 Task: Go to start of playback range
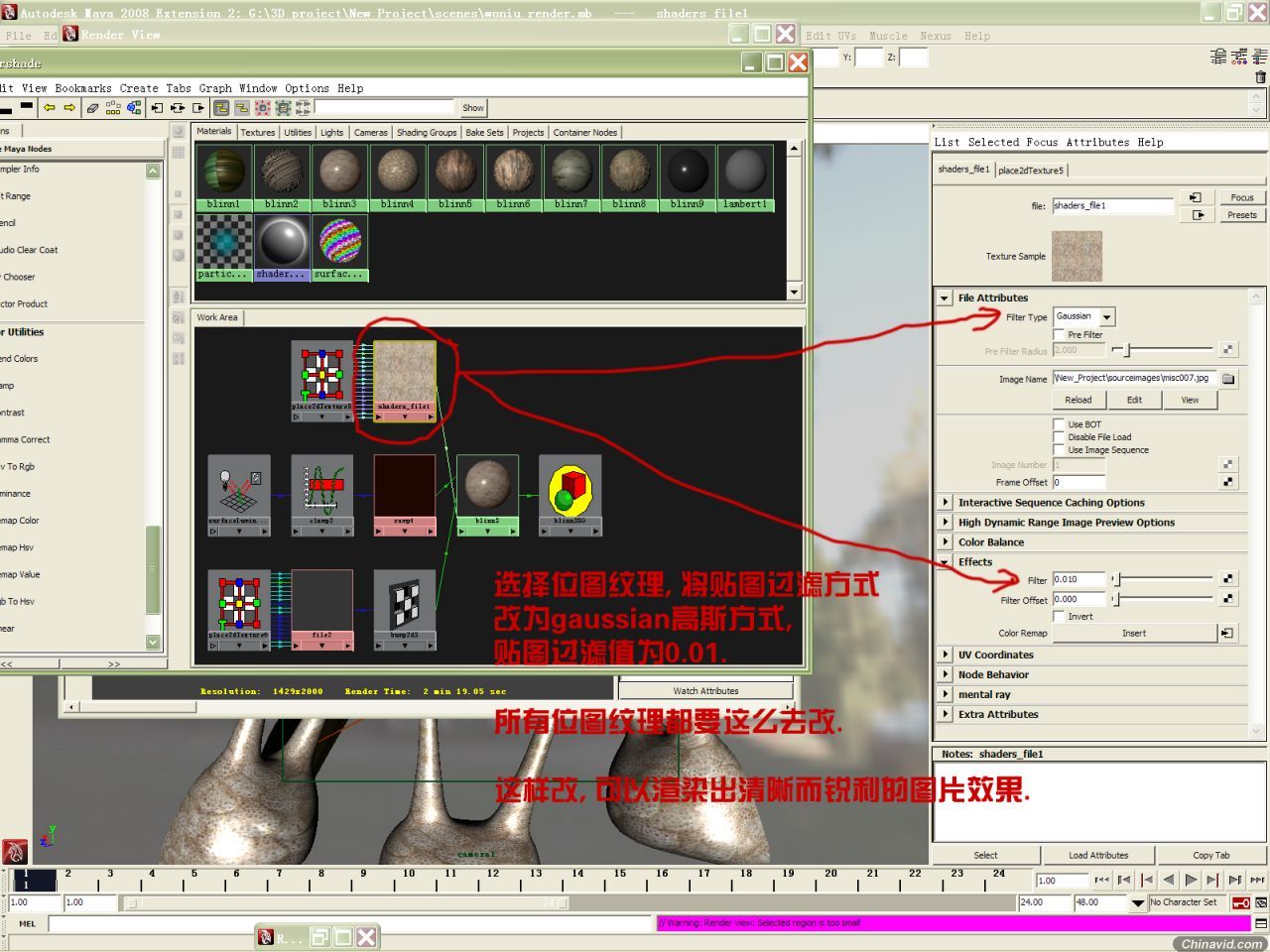1101,880
